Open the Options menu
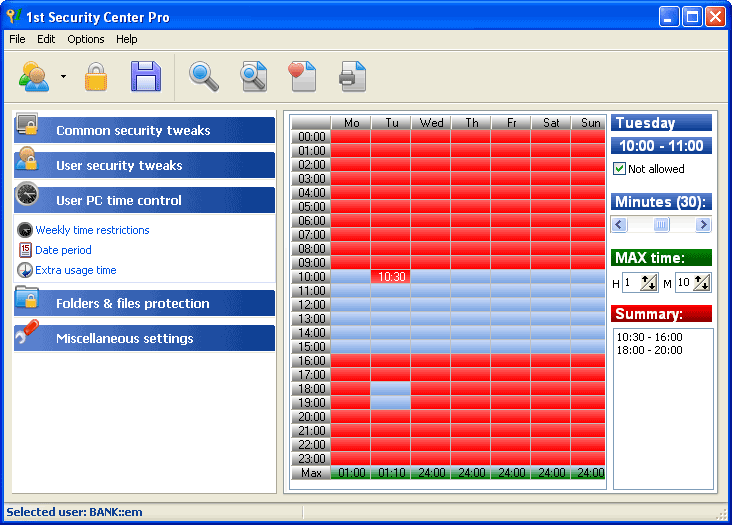732x525 pixels. tap(85, 39)
